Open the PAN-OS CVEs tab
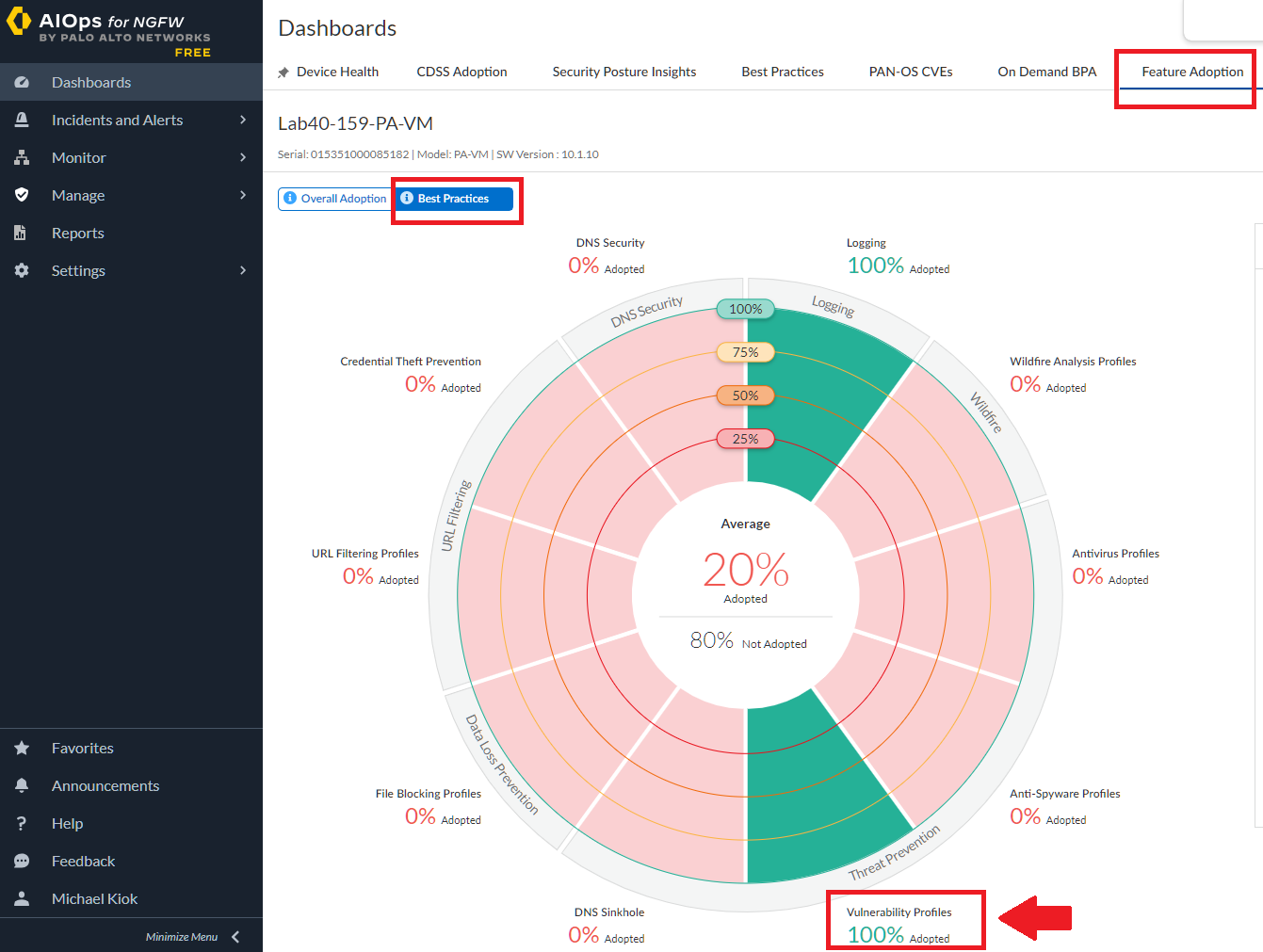The width and height of the screenshot is (1263, 952). [910, 73]
